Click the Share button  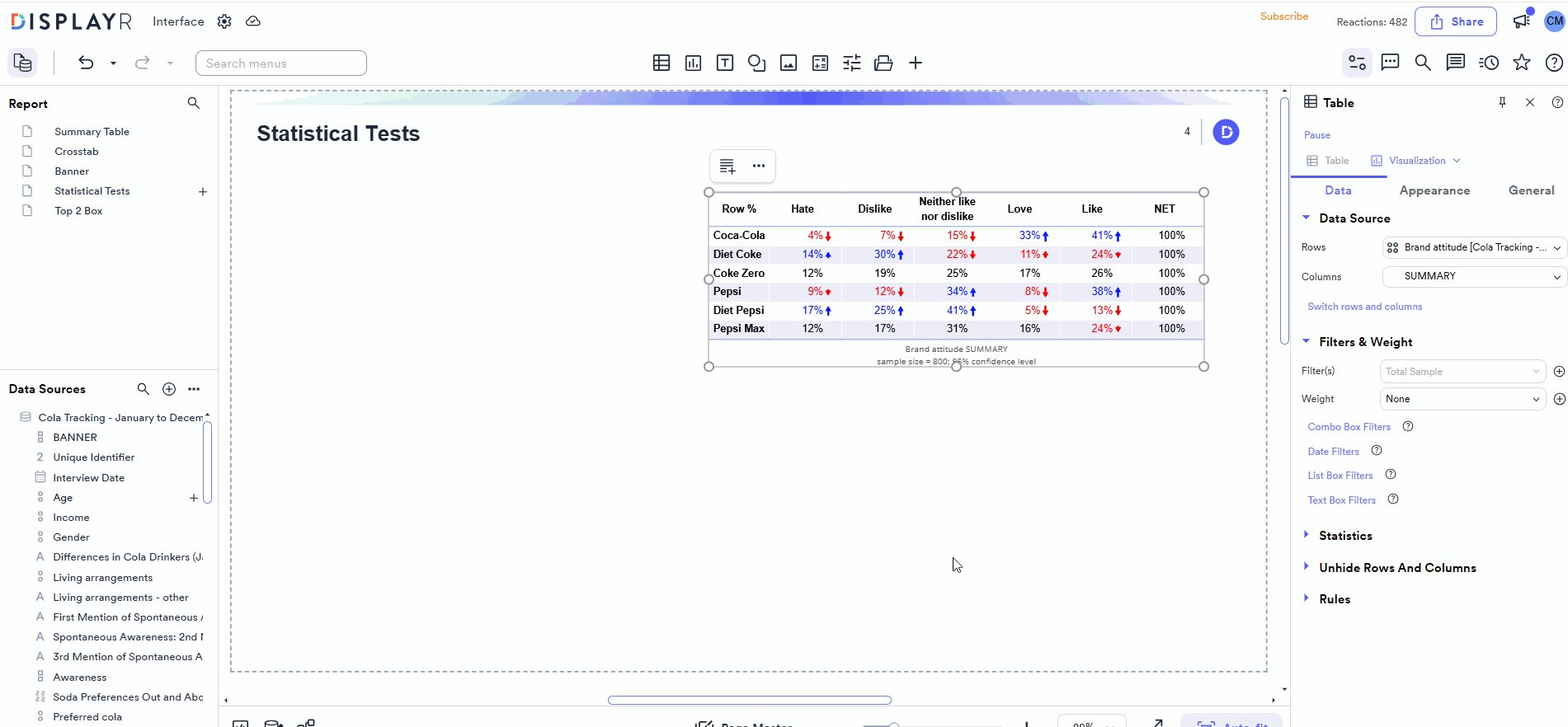coord(1456,22)
